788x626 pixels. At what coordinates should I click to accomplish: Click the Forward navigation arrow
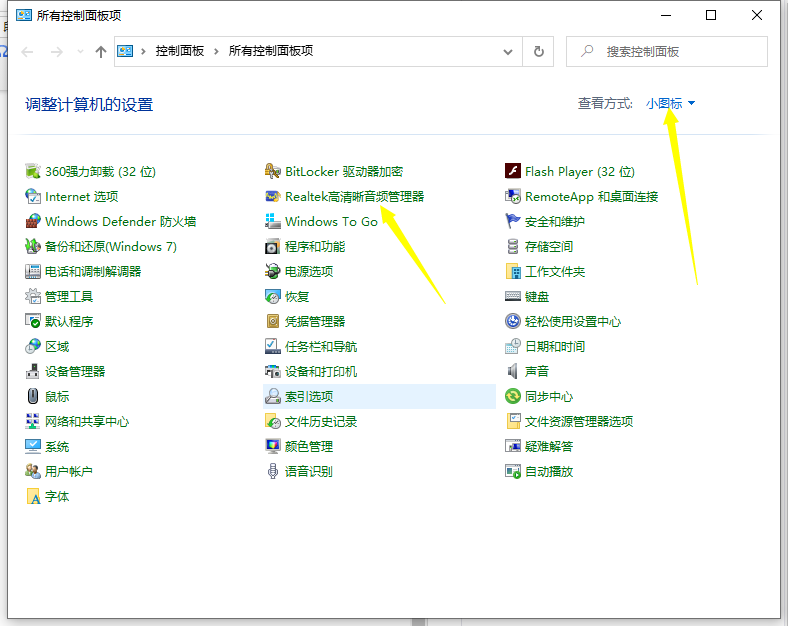click(x=57, y=52)
